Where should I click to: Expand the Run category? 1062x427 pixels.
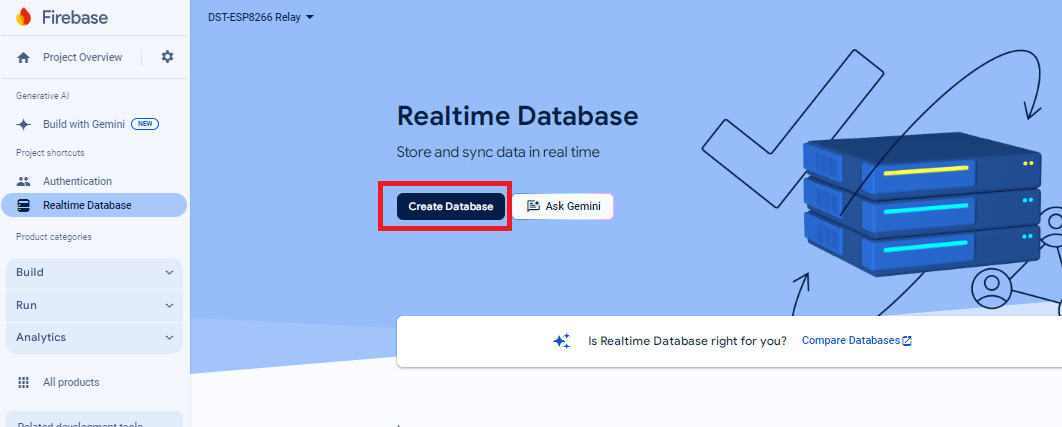pos(94,305)
